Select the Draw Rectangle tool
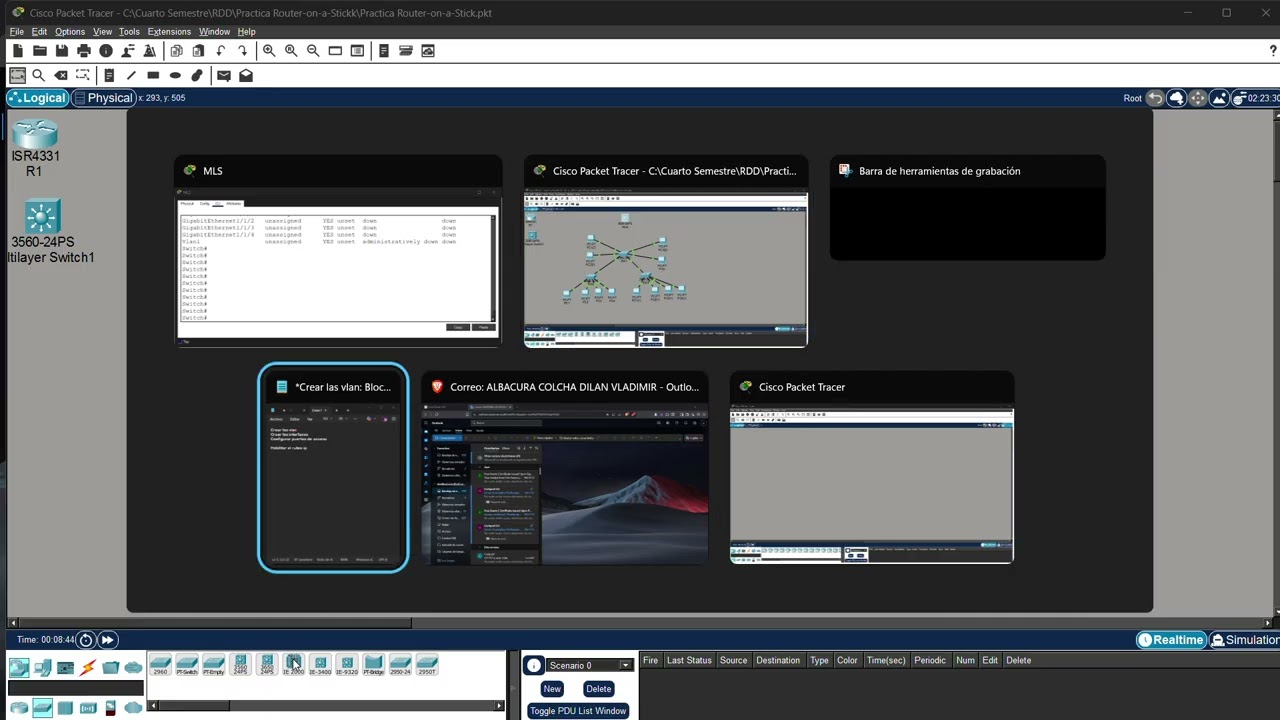 [153, 75]
